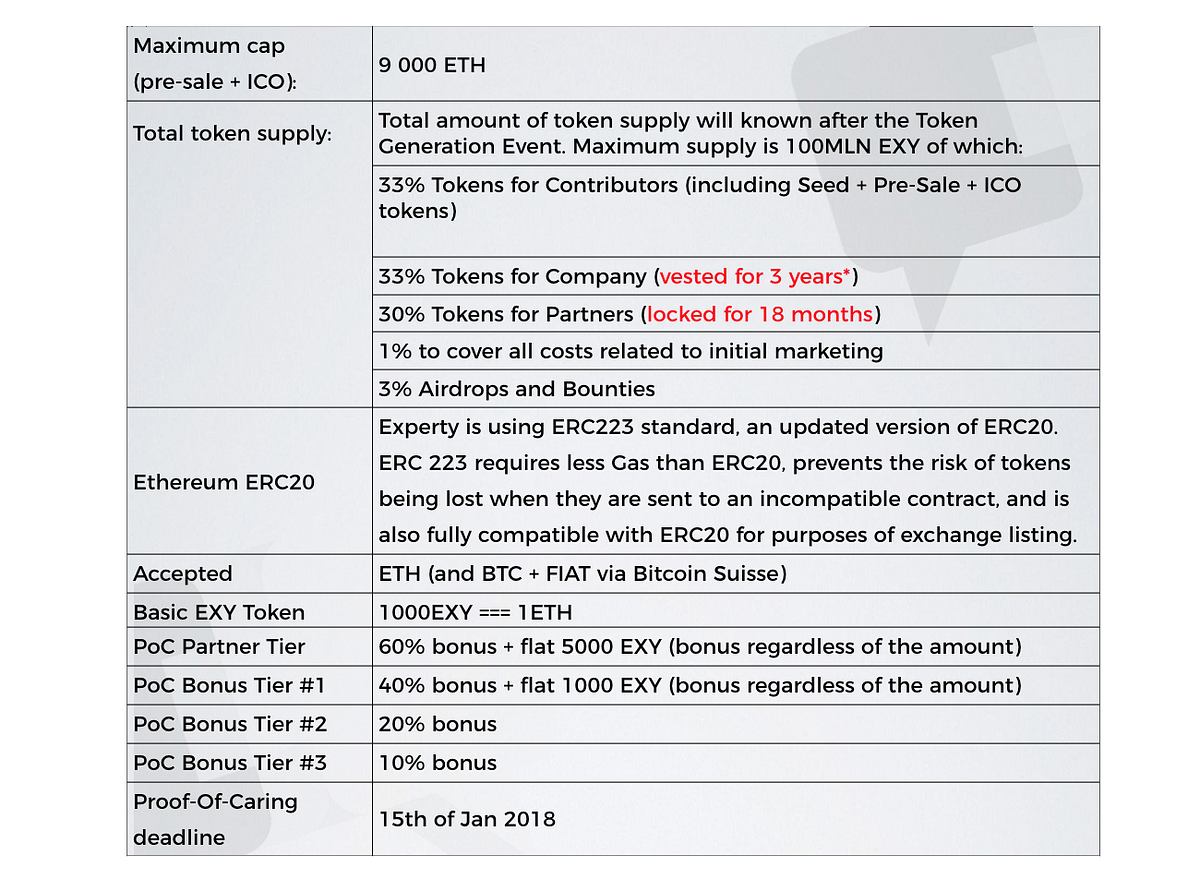Click the '15th of Jan 2018' deadline value
This screenshot has width=1200, height=882.
[x=467, y=819]
